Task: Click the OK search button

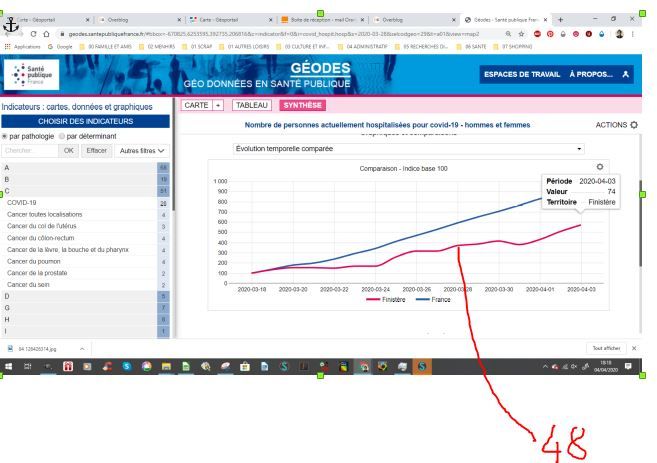Action: (69, 151)
